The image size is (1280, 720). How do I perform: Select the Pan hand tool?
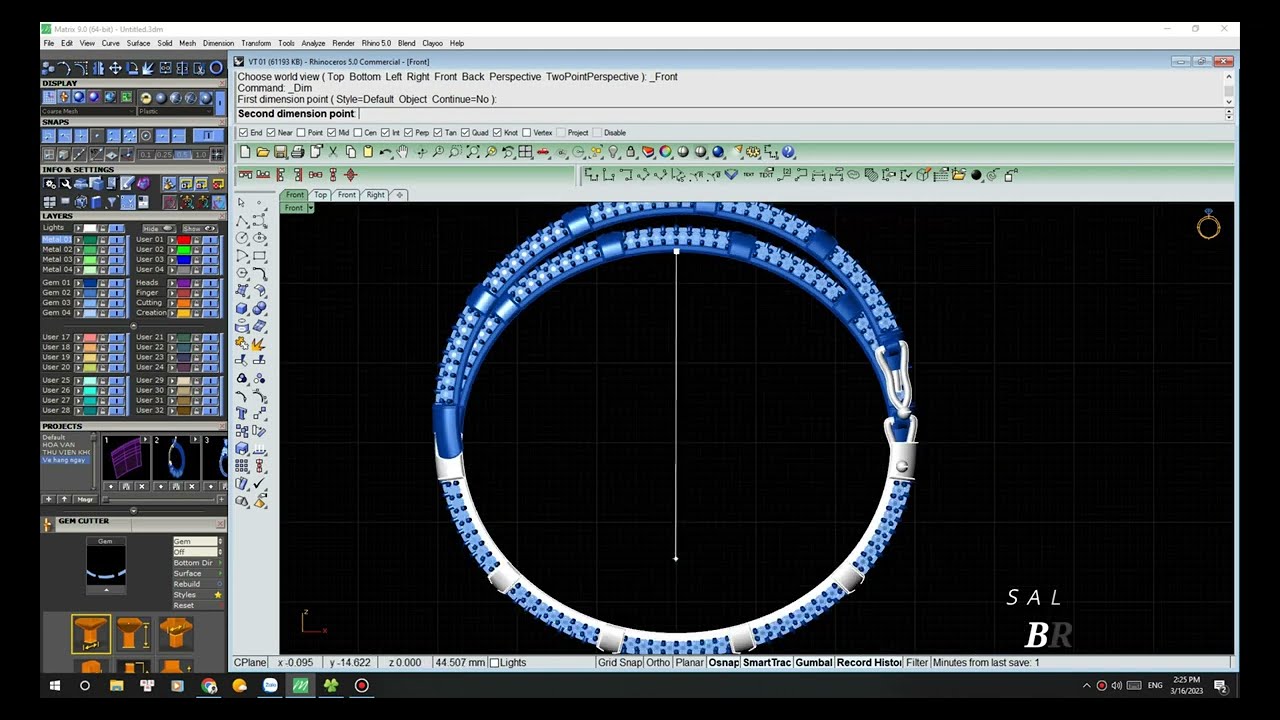403,152
